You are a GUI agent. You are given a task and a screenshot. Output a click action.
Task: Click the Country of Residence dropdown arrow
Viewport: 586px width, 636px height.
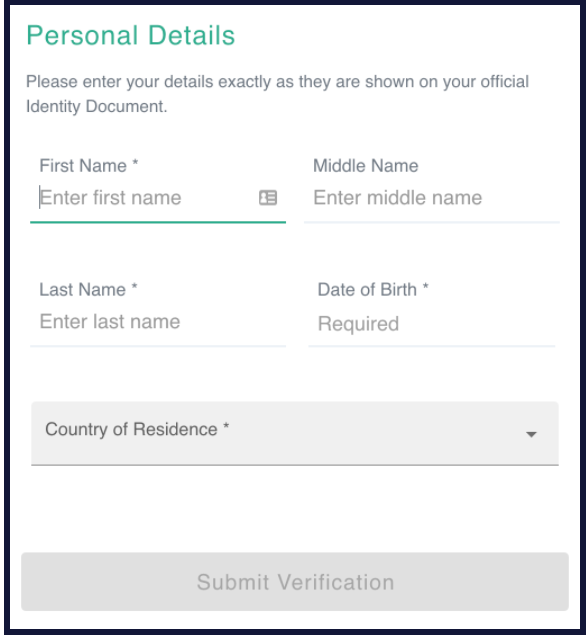(x=531, y=434)
